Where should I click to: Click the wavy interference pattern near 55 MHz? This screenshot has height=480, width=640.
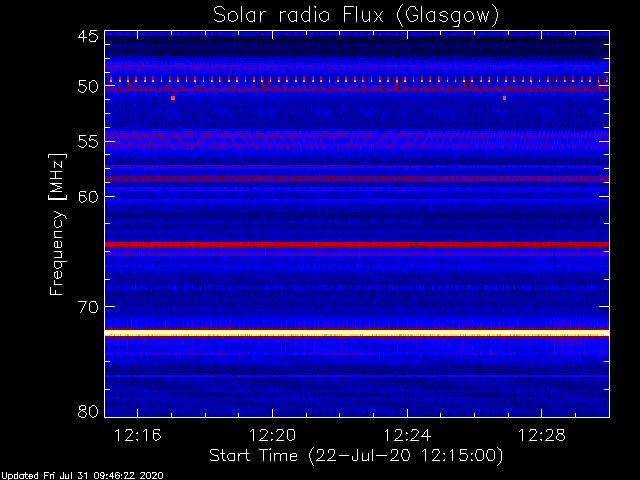pyautogui.click(x=357, y=140)
